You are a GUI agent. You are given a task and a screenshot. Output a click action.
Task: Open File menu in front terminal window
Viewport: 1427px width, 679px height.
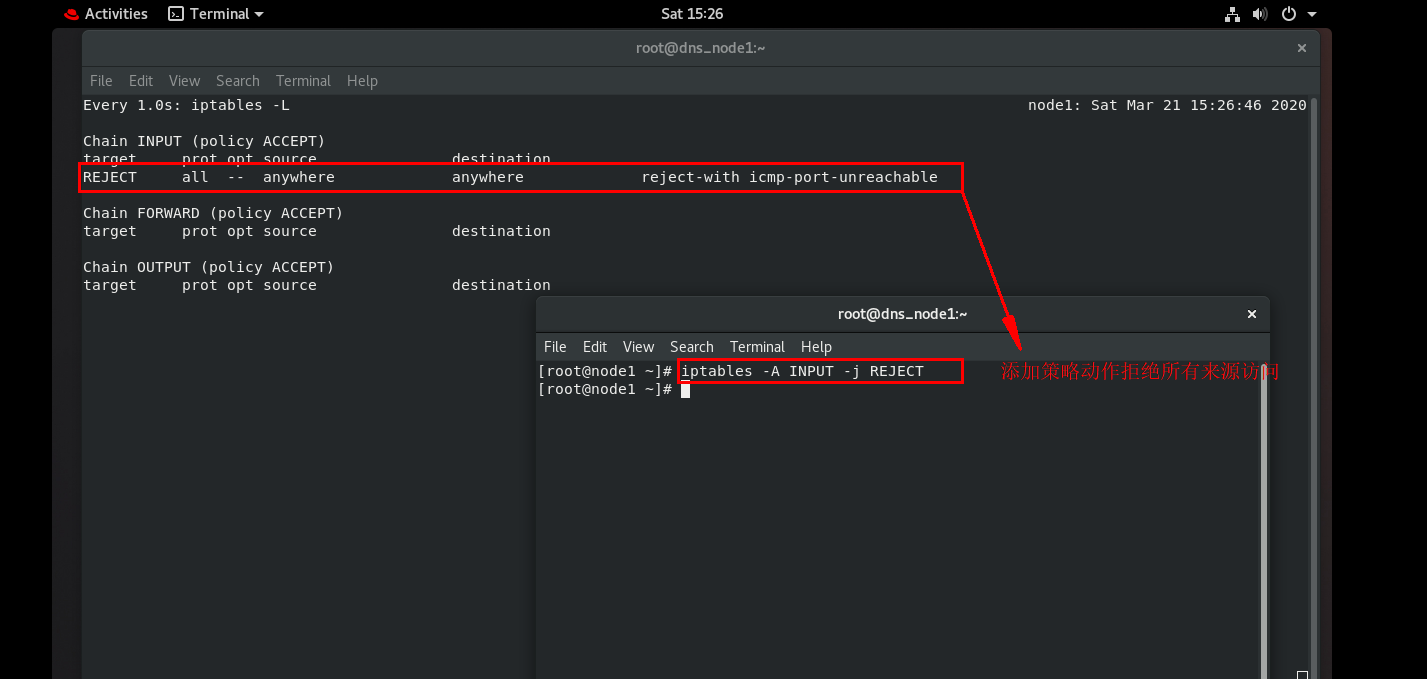[x=555, y=347]
